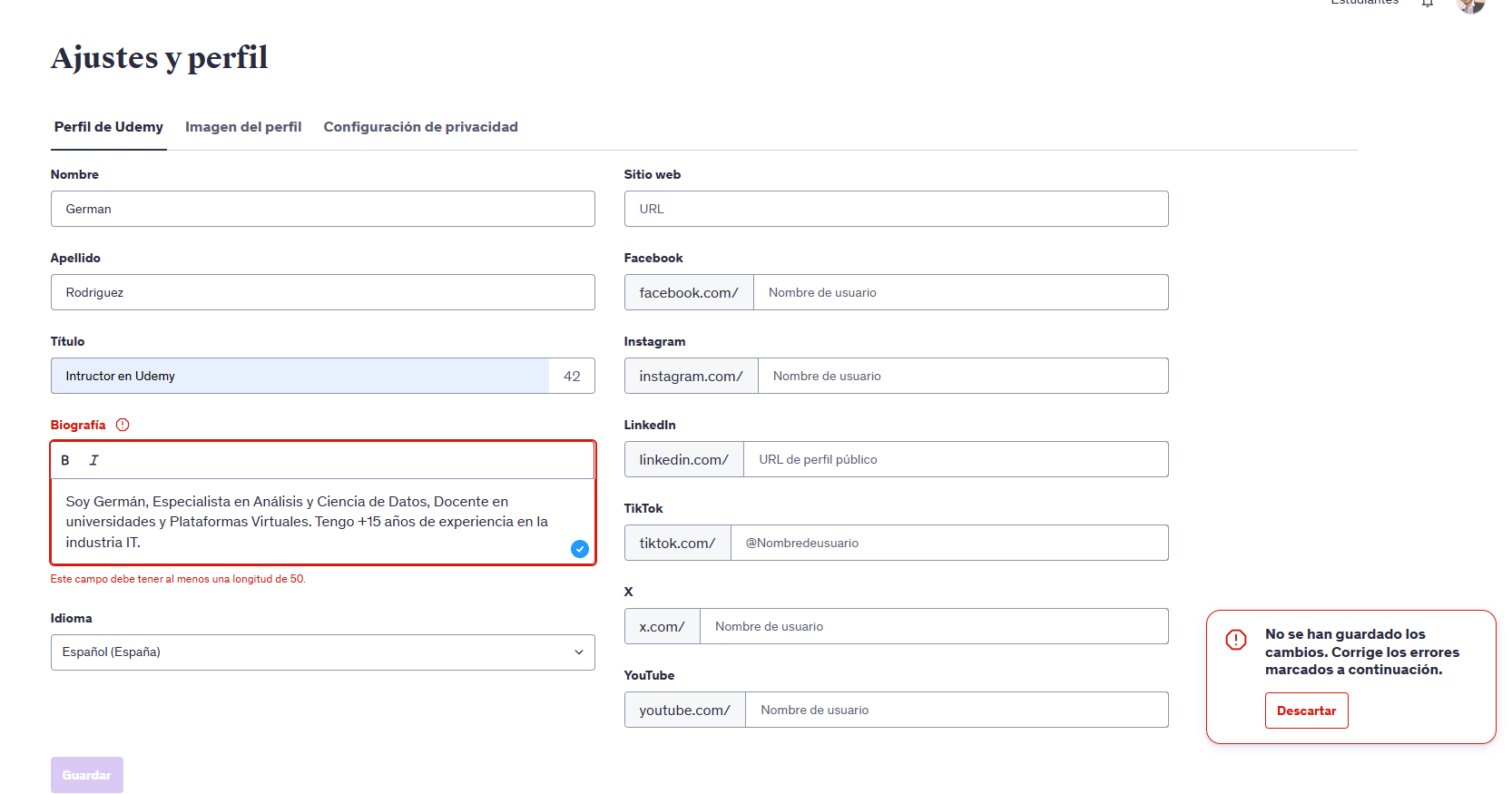This screenshot has width=1512, height=794.
Task: Focus the Sitio web URL field
Action: point(897,209)
